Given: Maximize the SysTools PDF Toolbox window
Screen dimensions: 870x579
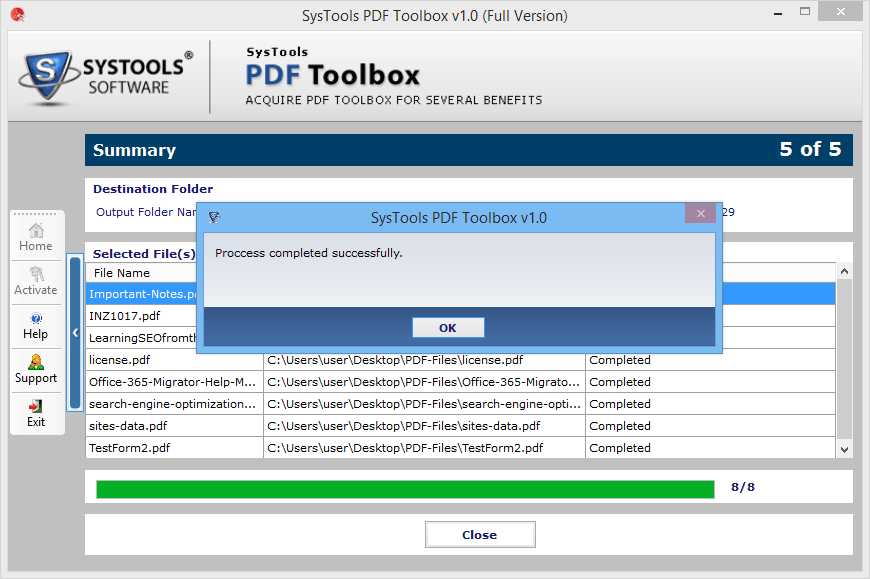Looking at the screenshot, I should (x=805, y=12).
